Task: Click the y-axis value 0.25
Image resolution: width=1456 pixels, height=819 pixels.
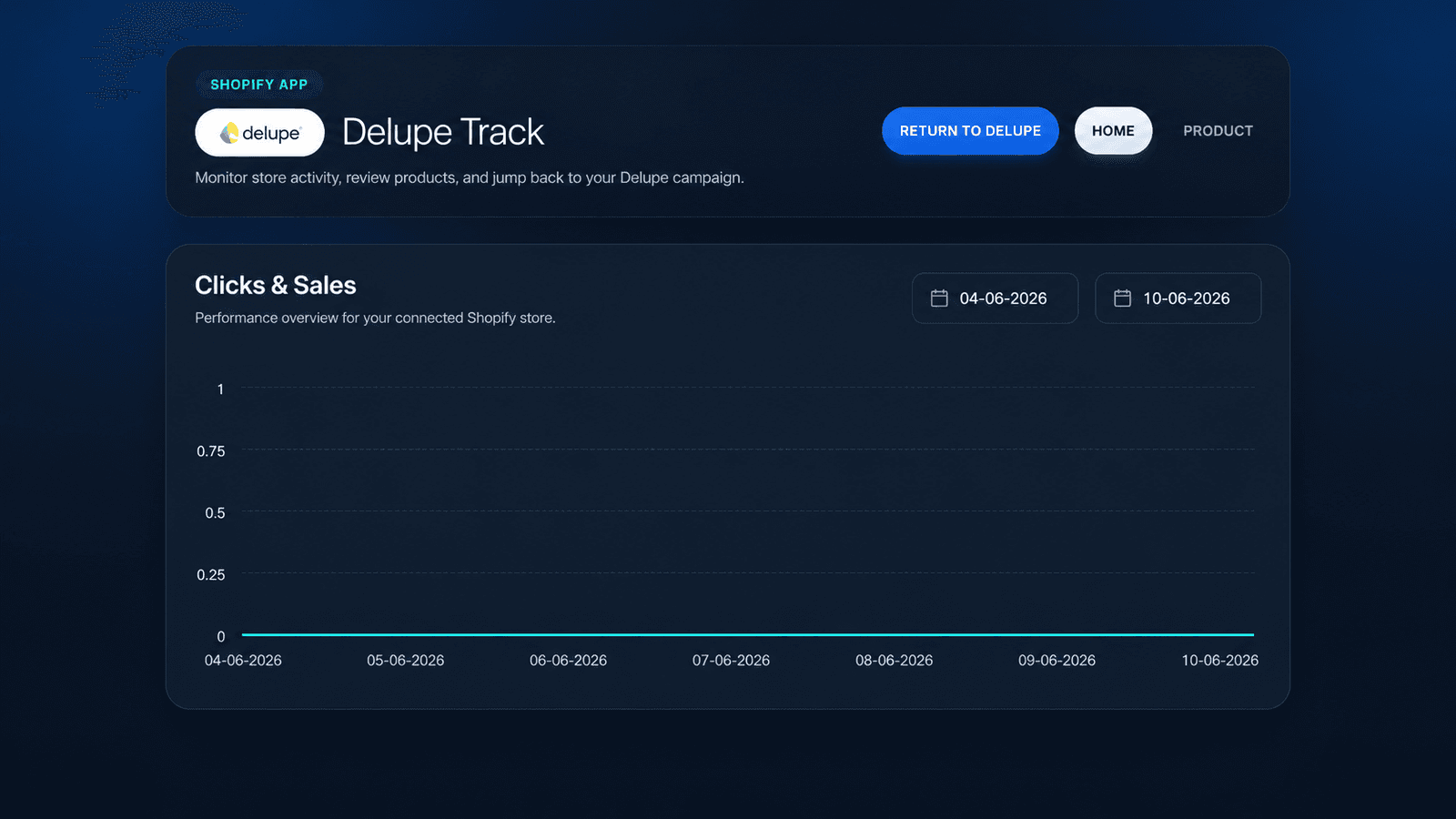Action: (211, 575)
